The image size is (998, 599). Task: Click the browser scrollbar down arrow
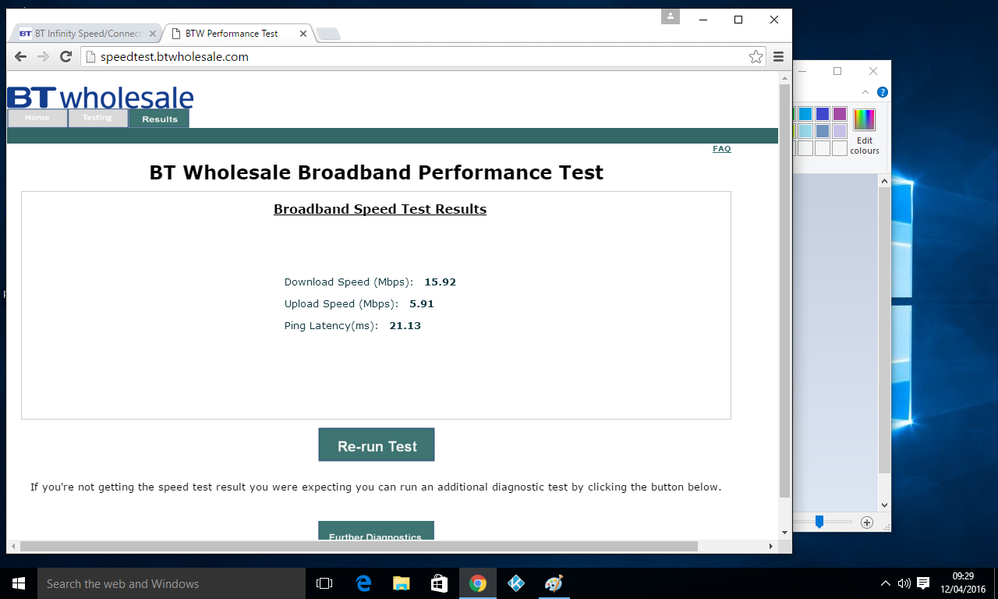pos(784,532)
